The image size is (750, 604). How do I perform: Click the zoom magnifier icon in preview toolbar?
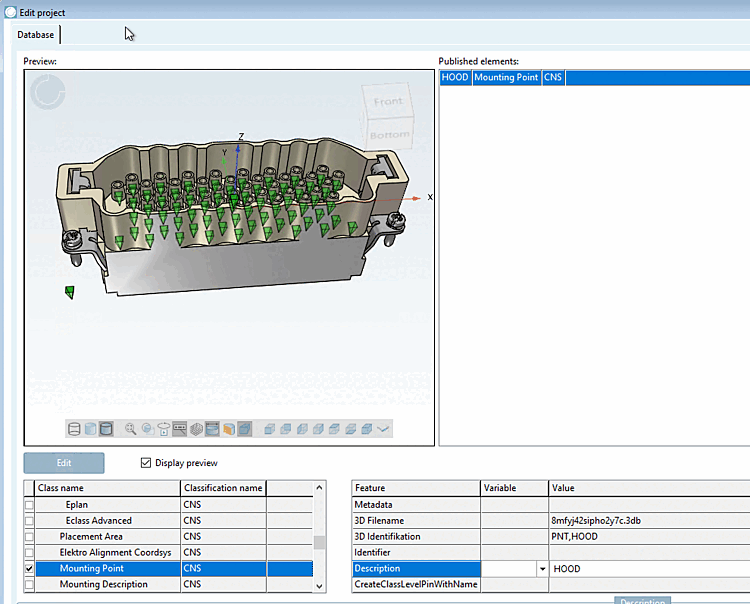pyautogui.click(x=130, y=429)
